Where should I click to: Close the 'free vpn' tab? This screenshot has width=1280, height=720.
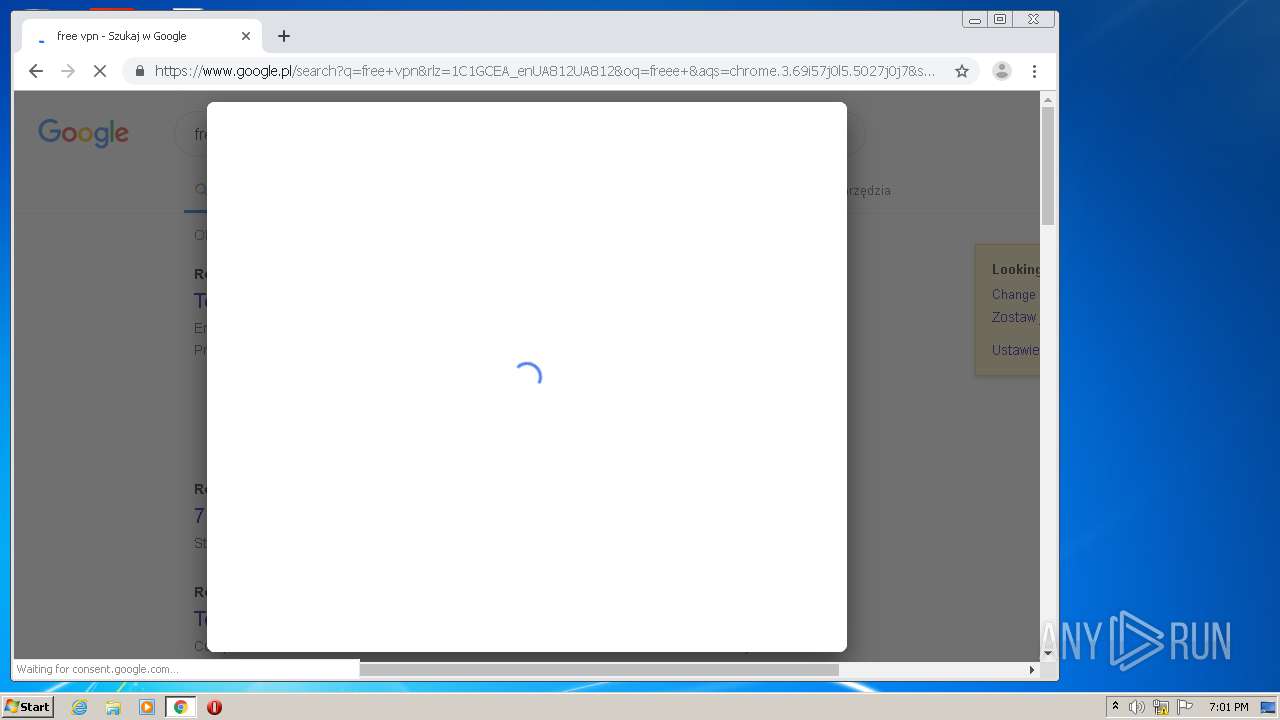(246, 36)
